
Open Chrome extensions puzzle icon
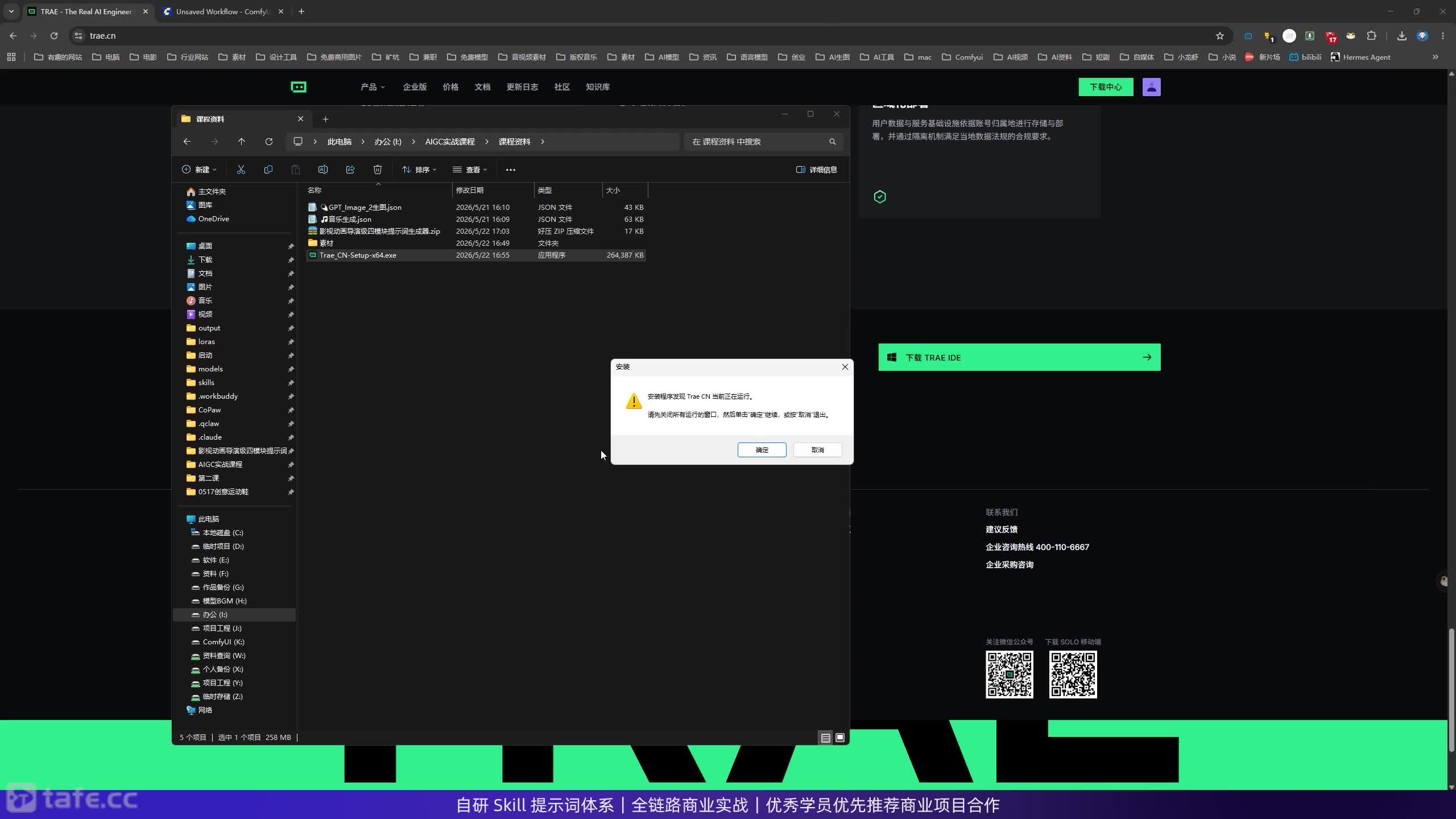pyautogui.click(x=1371, y=36)
